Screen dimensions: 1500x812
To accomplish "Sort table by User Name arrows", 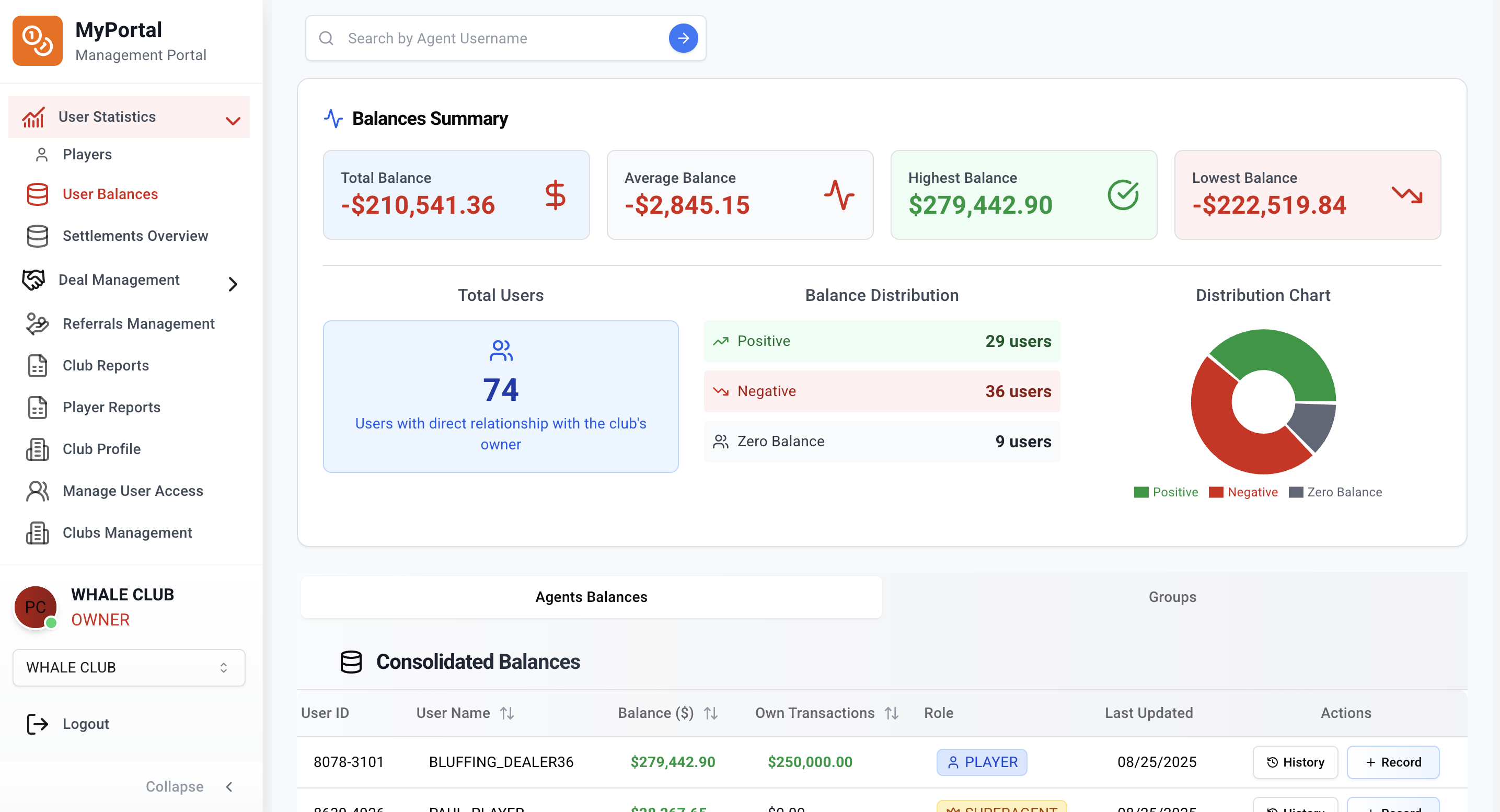I will click(x=506, y=713).
